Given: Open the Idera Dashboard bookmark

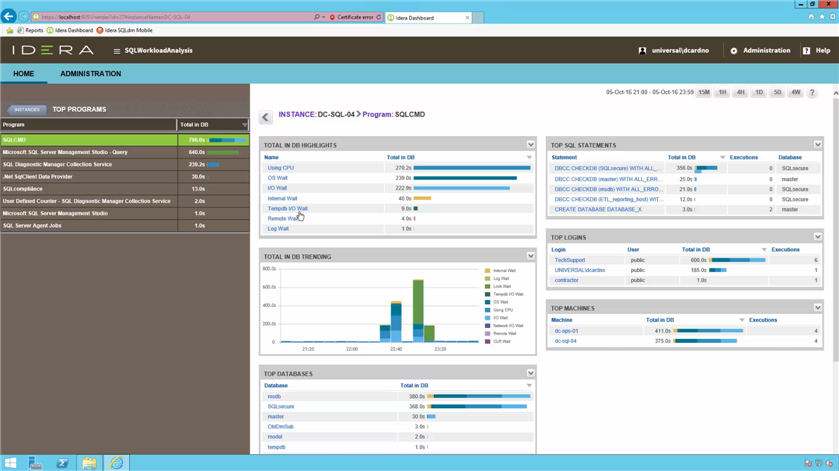Looking at the screenshot, I should (x=70, y=31).
